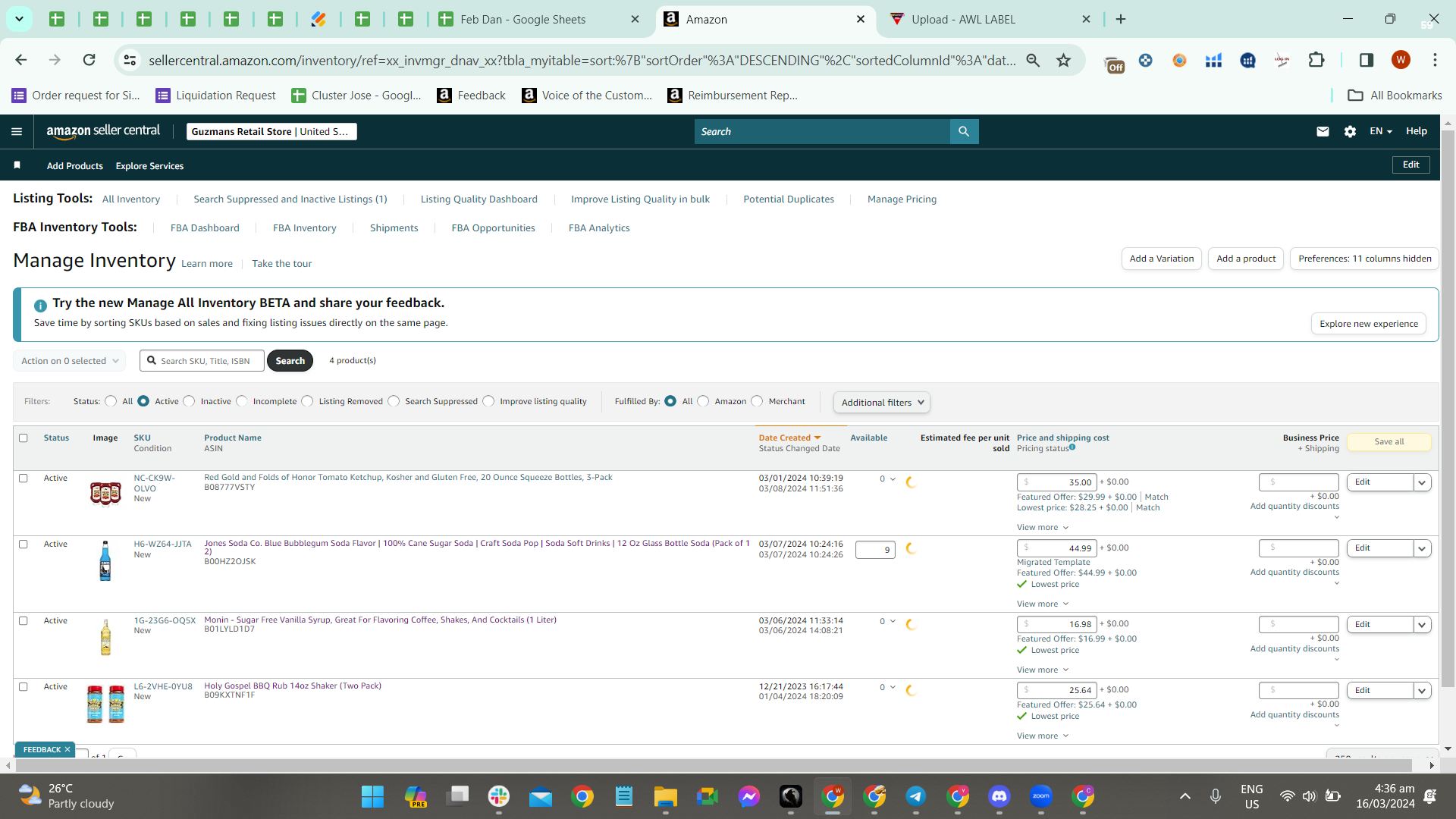Viewport: 1456px width, 819px height.
Task: Switch to the Upload - AWL LABEL tab
Action: (x=990, y=20)
